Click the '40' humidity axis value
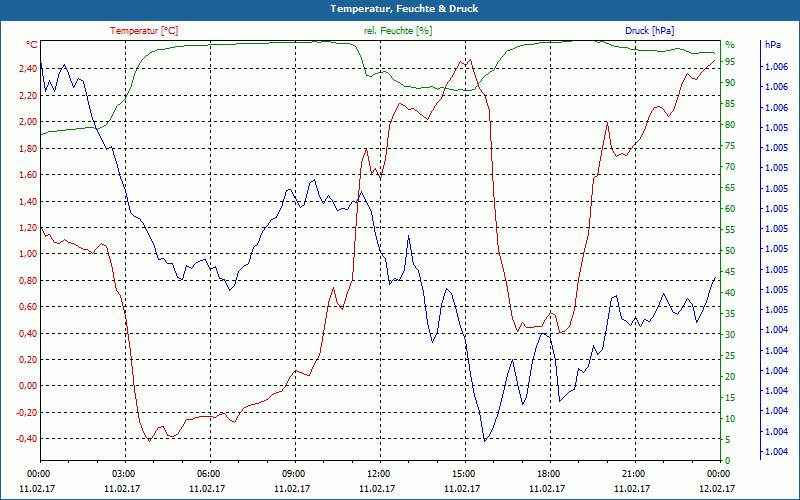 pos(730,293)
